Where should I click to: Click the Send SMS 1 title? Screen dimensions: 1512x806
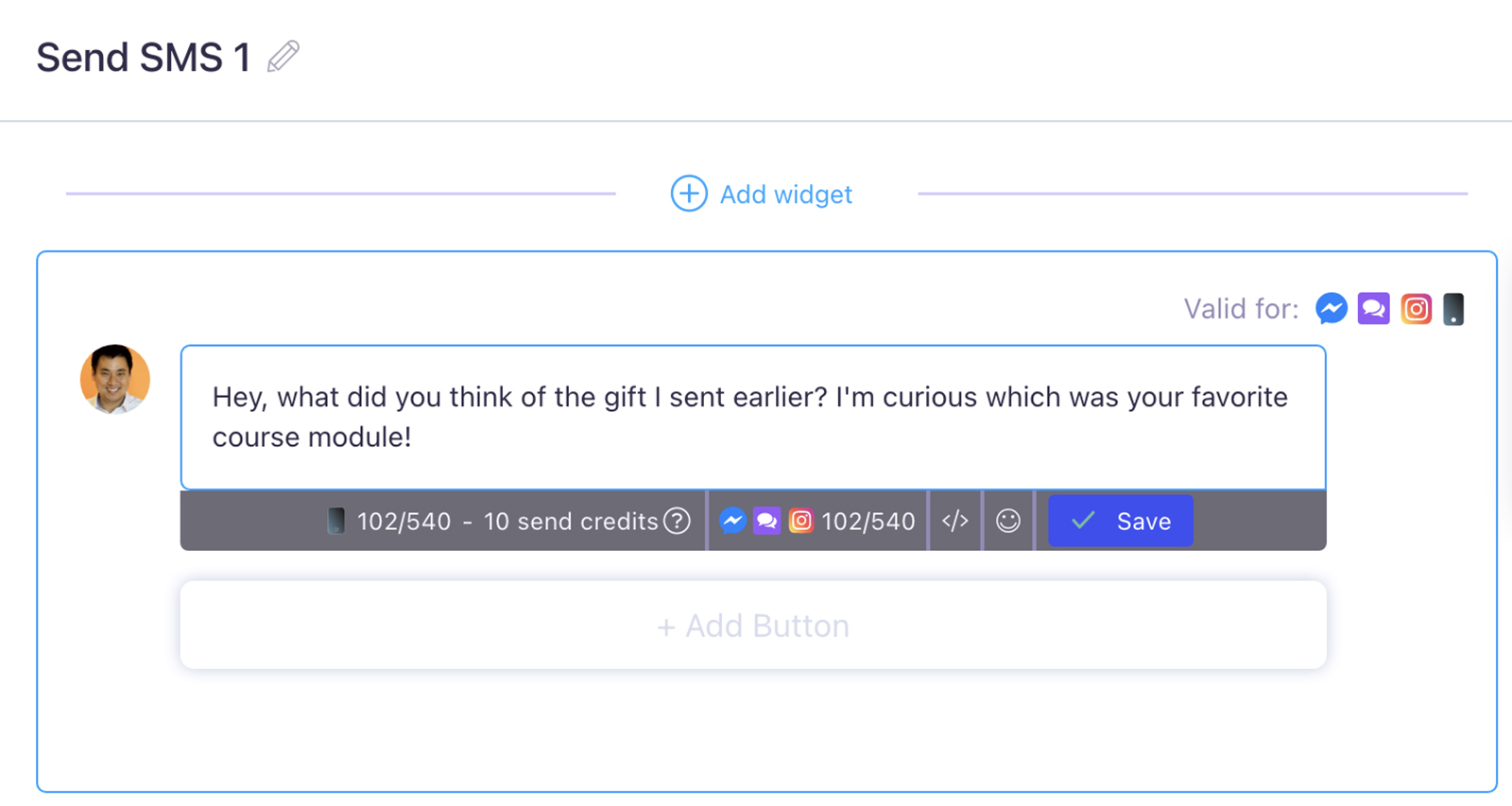[144, 58]
